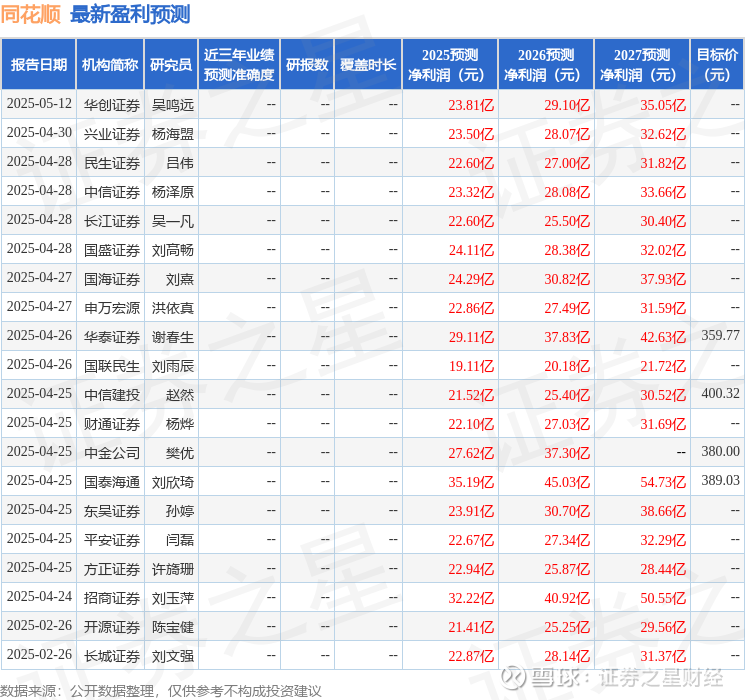The image size is (745, 700).
Task: Click the 2025预测净利润 column header
Action: tap(450, 65)
